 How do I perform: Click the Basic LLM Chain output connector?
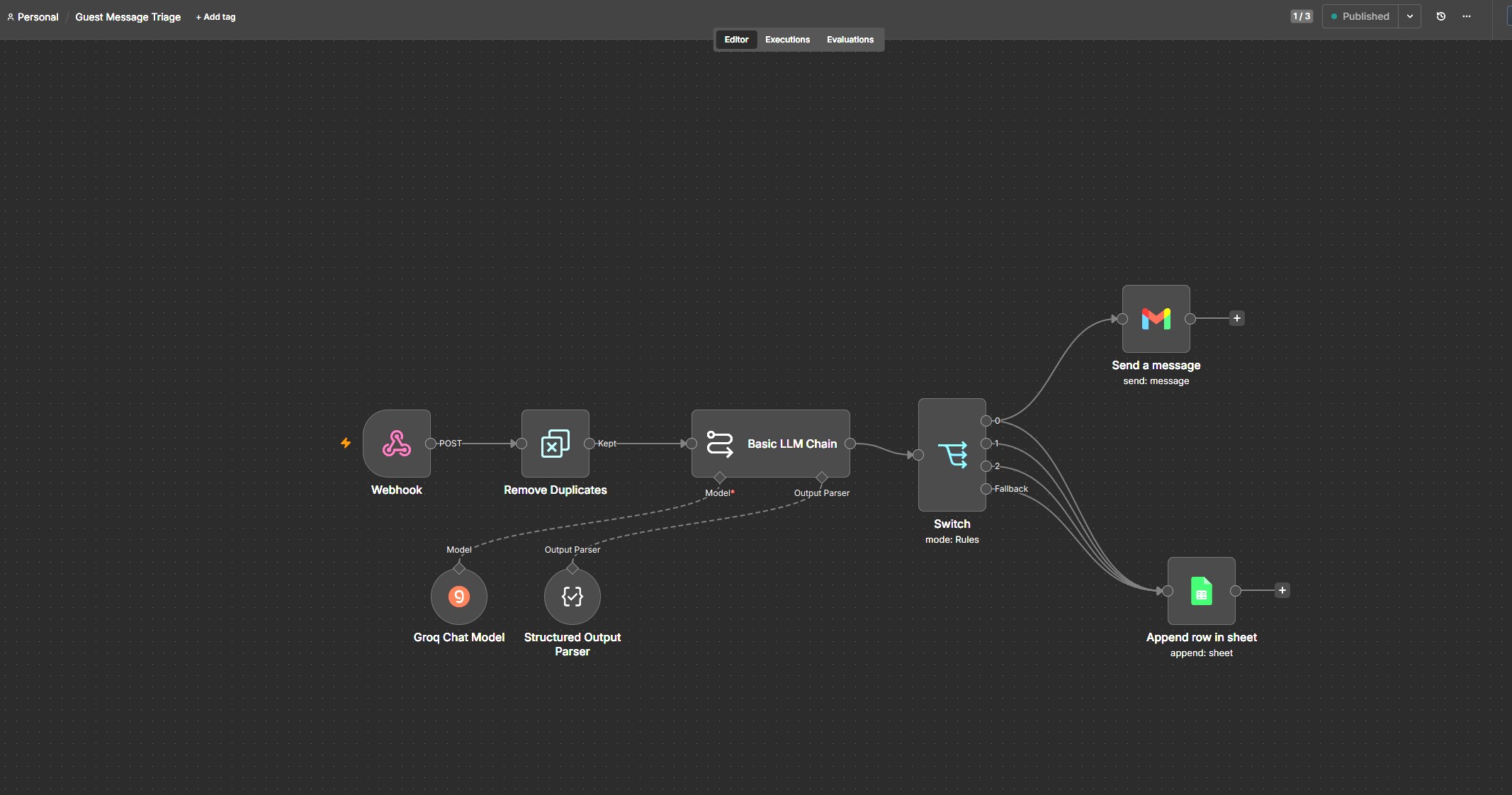coord(850,444)
